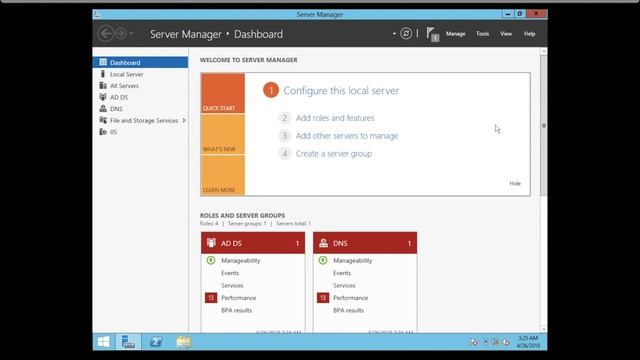Open the Tools menu

click(482, 34)
